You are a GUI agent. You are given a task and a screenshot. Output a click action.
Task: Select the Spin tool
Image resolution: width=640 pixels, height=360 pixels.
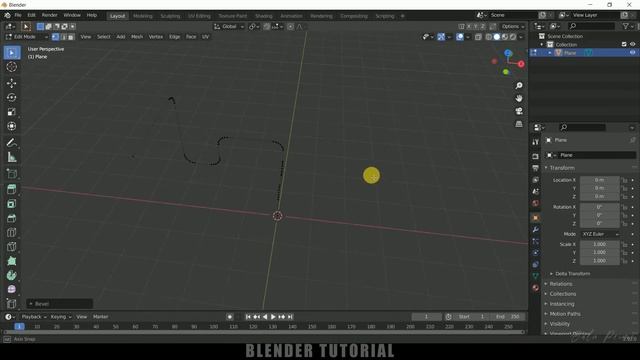coord(12,275)
